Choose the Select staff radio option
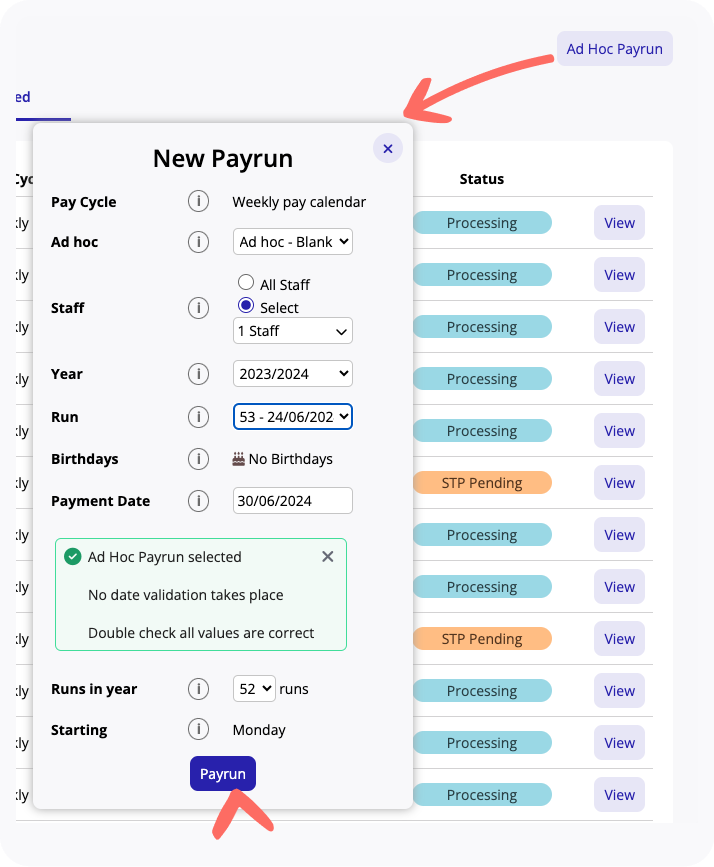The width and height of the screenshot is (714, 867). point(246,306)
